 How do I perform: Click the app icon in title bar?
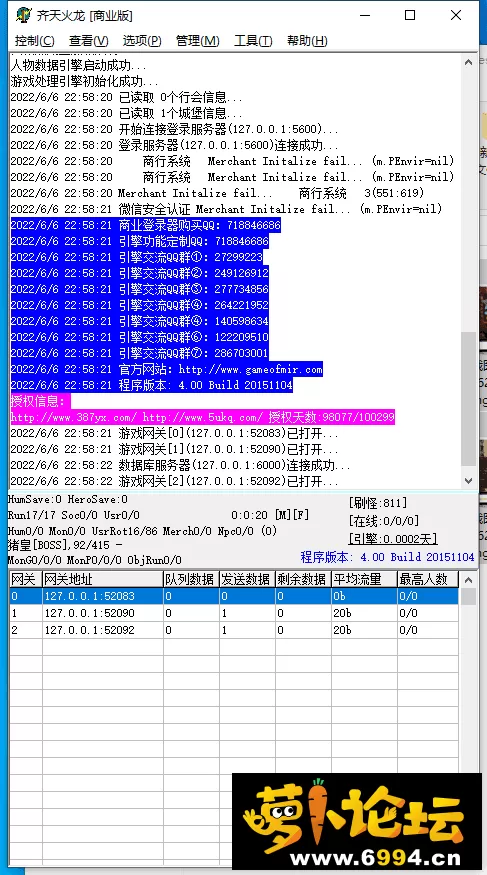(x=23, y=16)
